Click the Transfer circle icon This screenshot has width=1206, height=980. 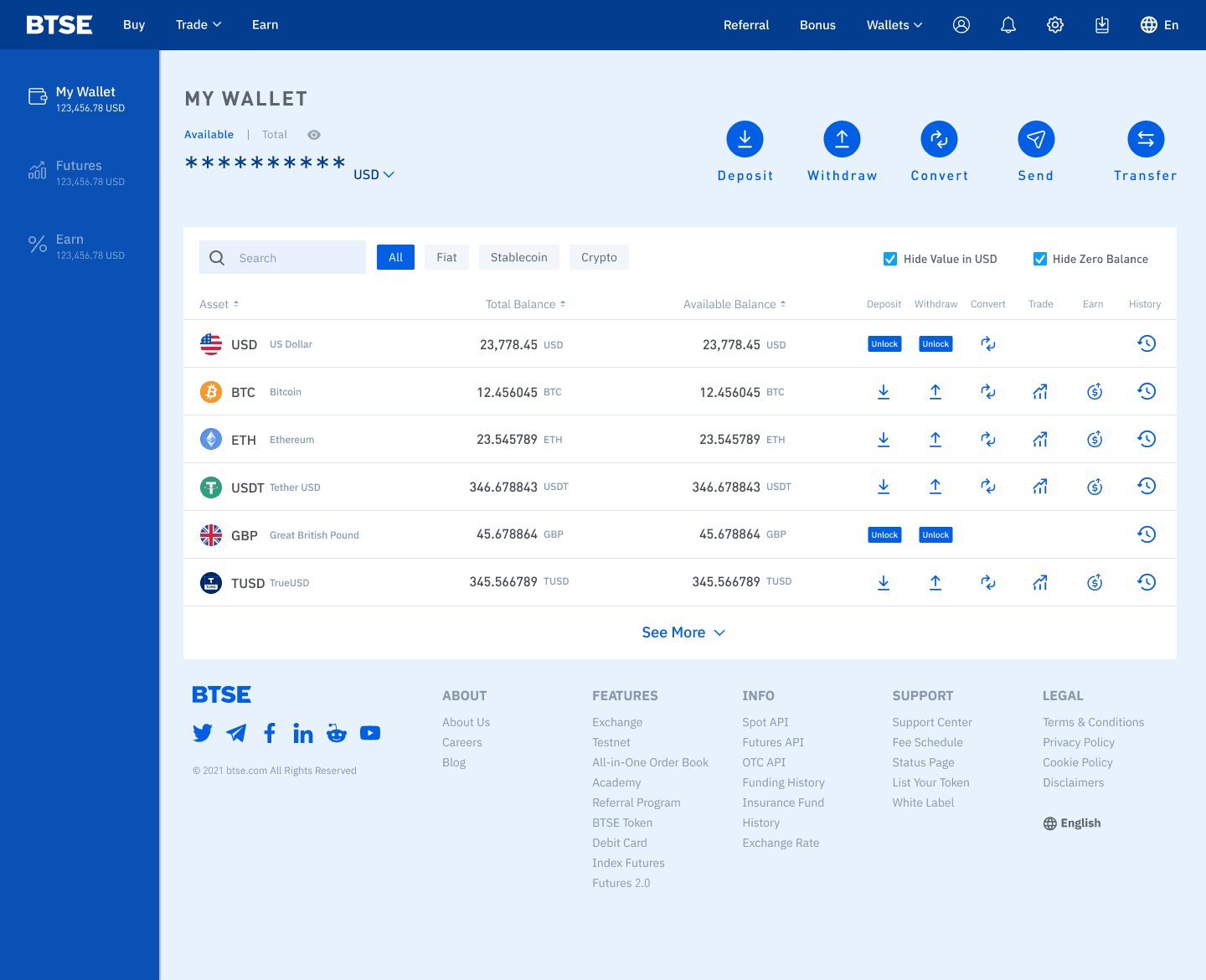click(x=1146, y=139)
